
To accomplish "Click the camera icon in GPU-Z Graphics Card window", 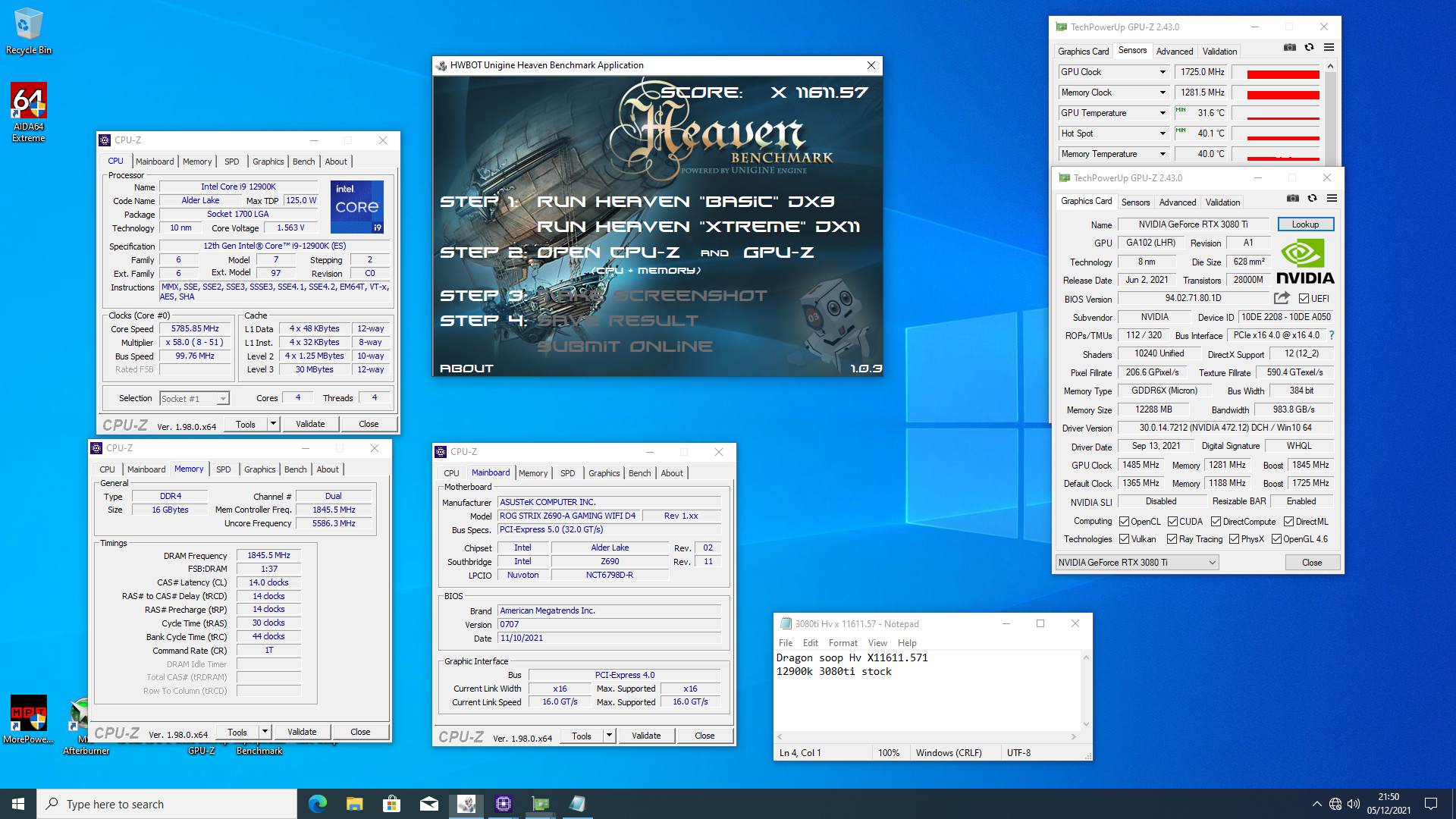I will coord(1292,199).
